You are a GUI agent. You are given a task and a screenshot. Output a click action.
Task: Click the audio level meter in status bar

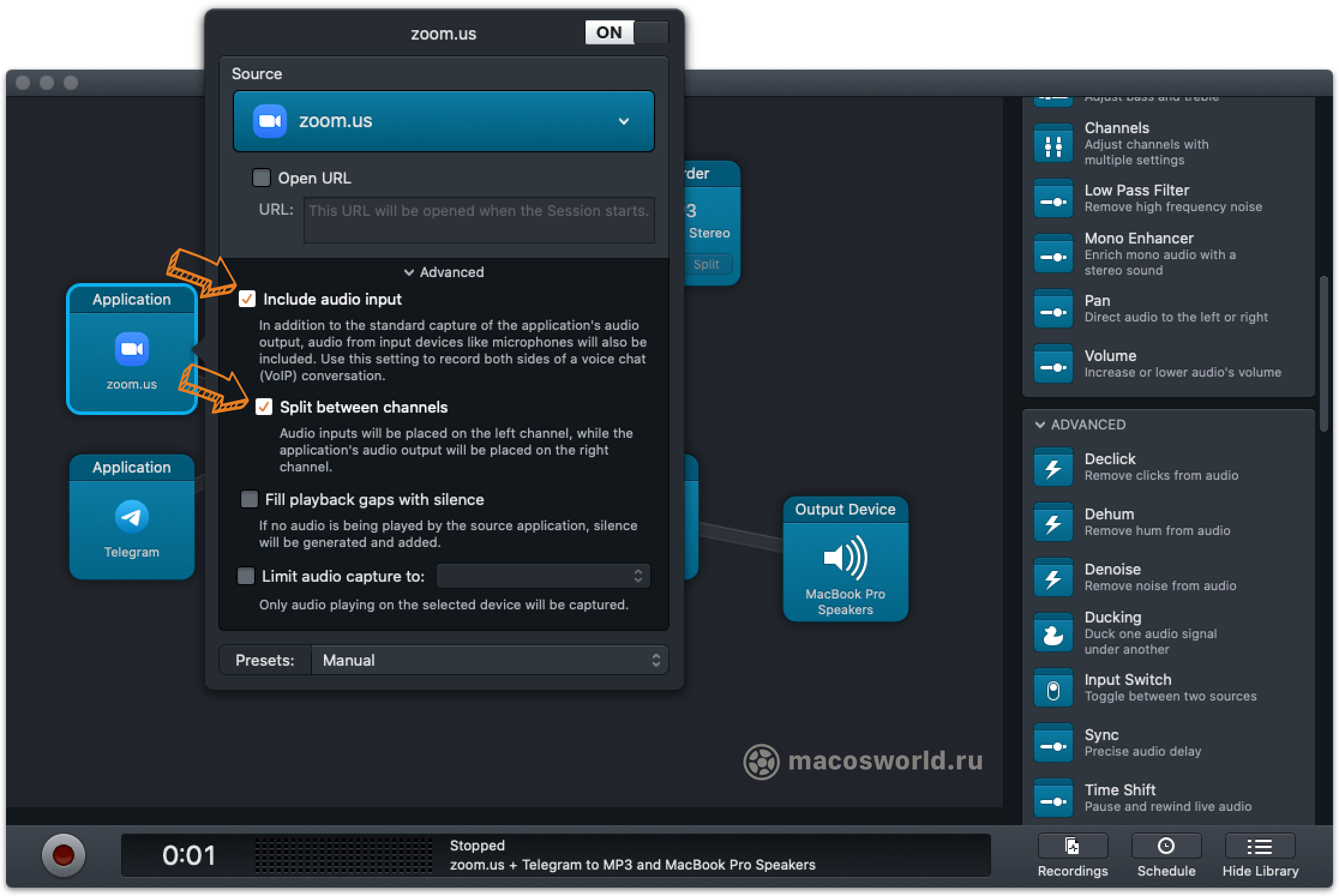point(343,855)
